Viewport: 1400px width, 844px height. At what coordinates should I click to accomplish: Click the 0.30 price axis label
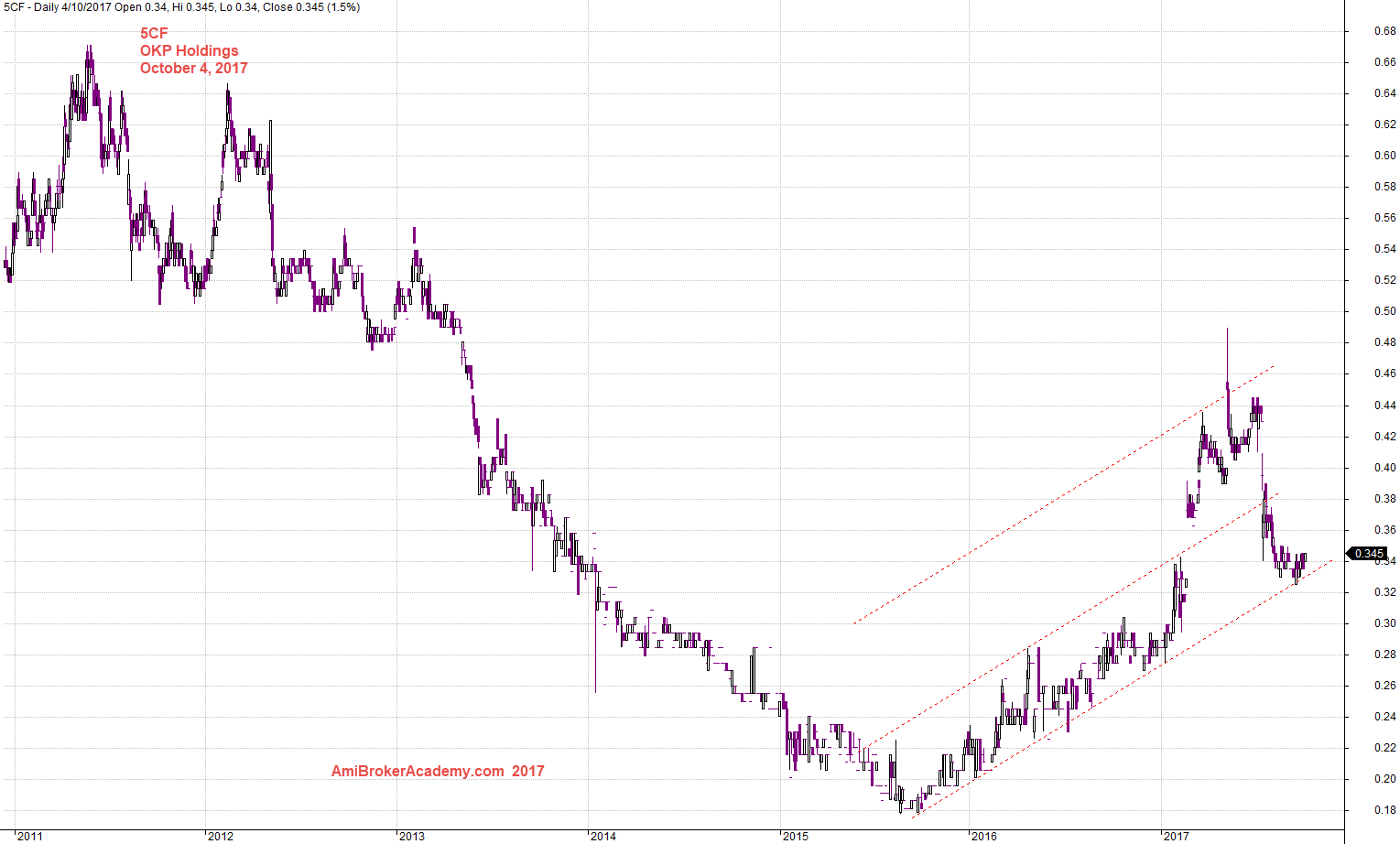(x=1385, y=623)
